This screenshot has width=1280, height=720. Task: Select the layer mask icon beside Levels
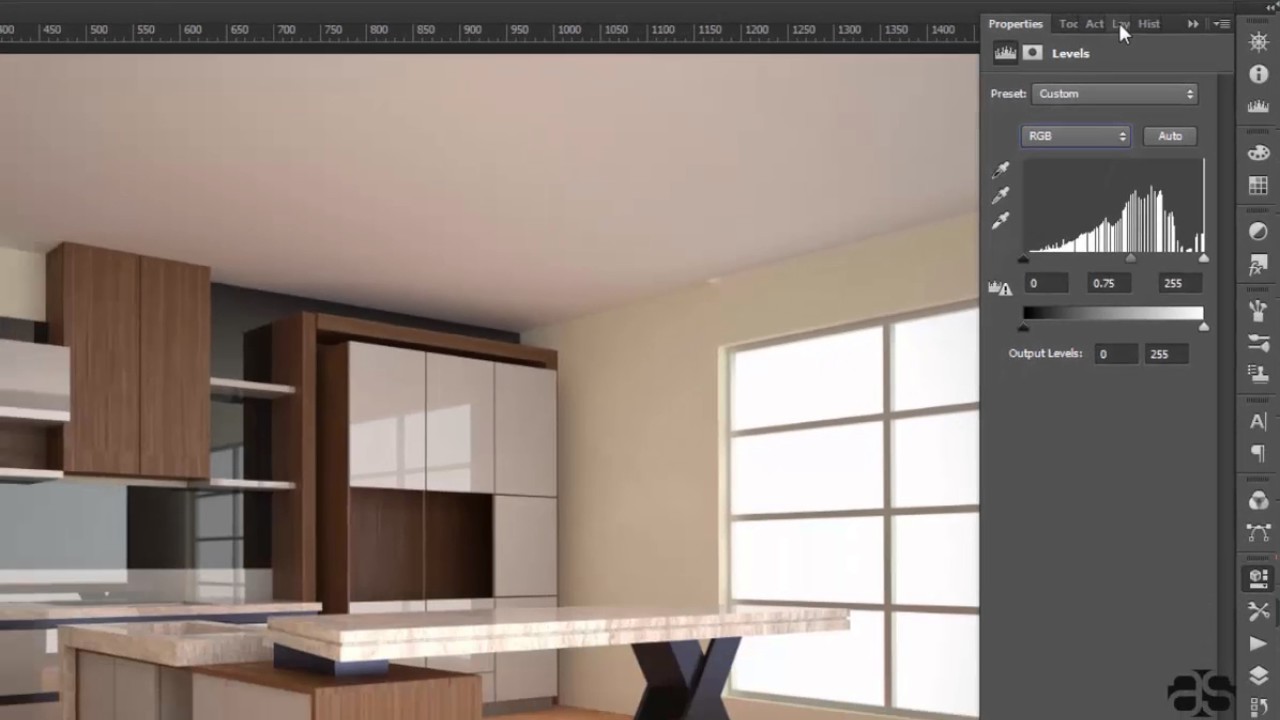(x=1033, y=53)
